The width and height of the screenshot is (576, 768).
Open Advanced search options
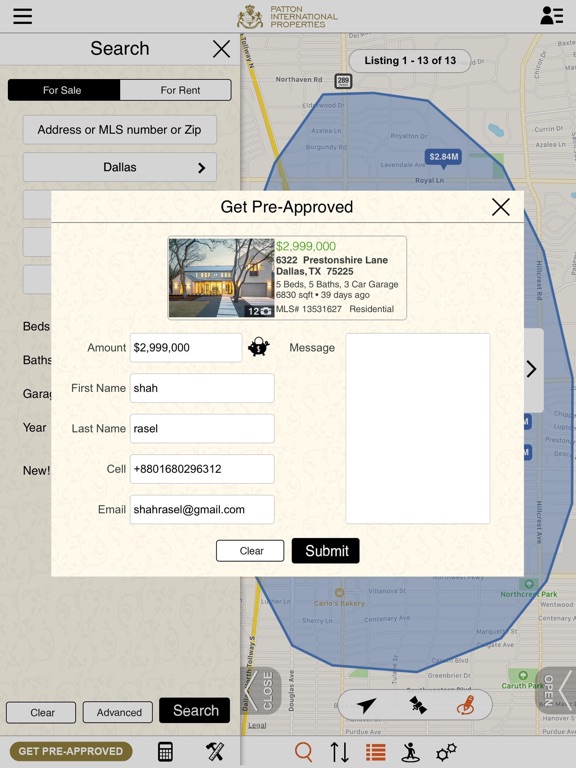[x=118, y=713]
